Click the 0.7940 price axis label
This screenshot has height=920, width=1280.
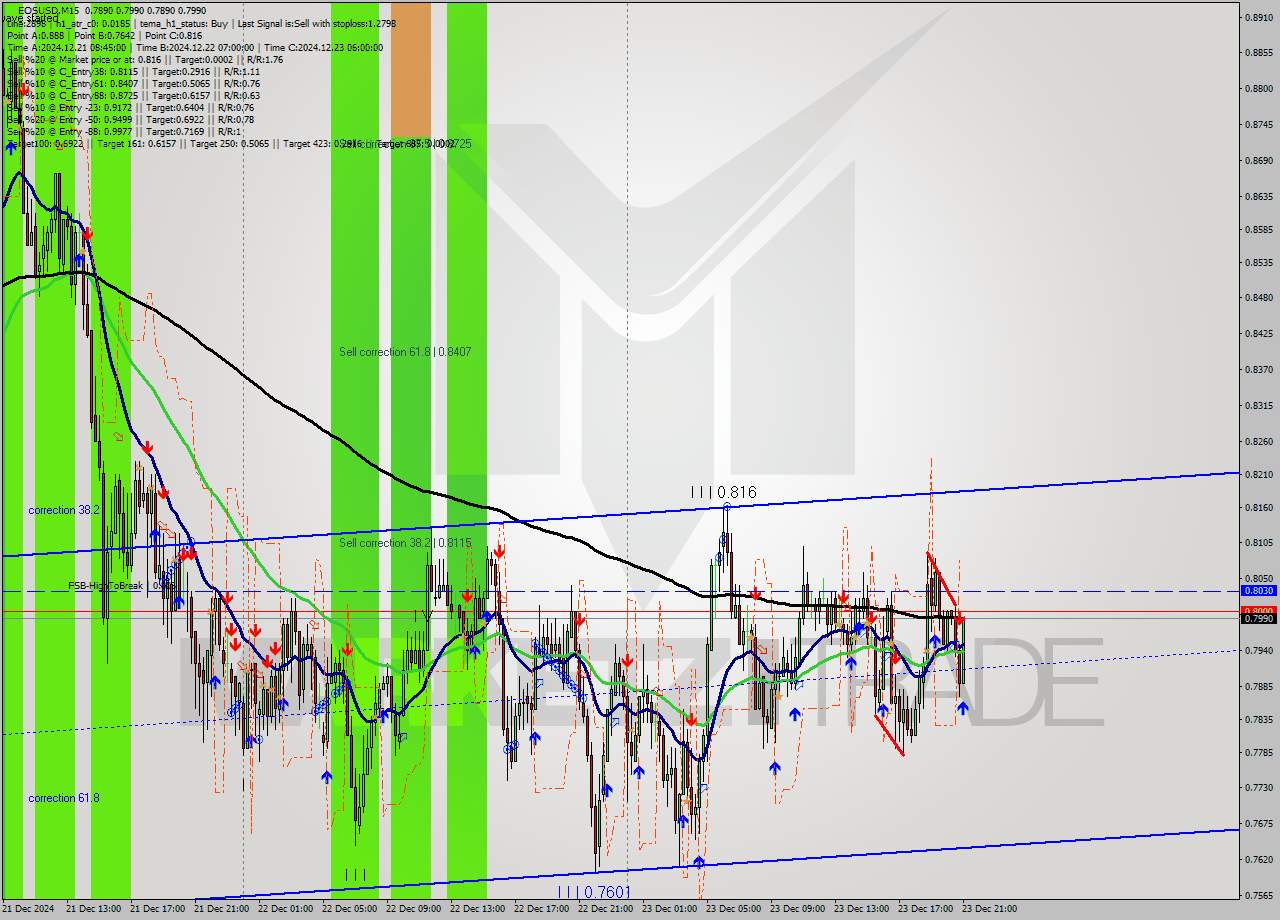(x=1258, y=651)
